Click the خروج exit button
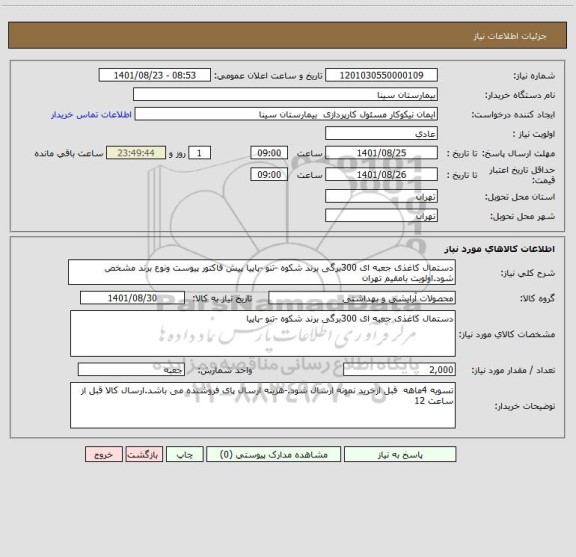The height and width of the screenshot is (557, 576). click(x=104, y=454)
